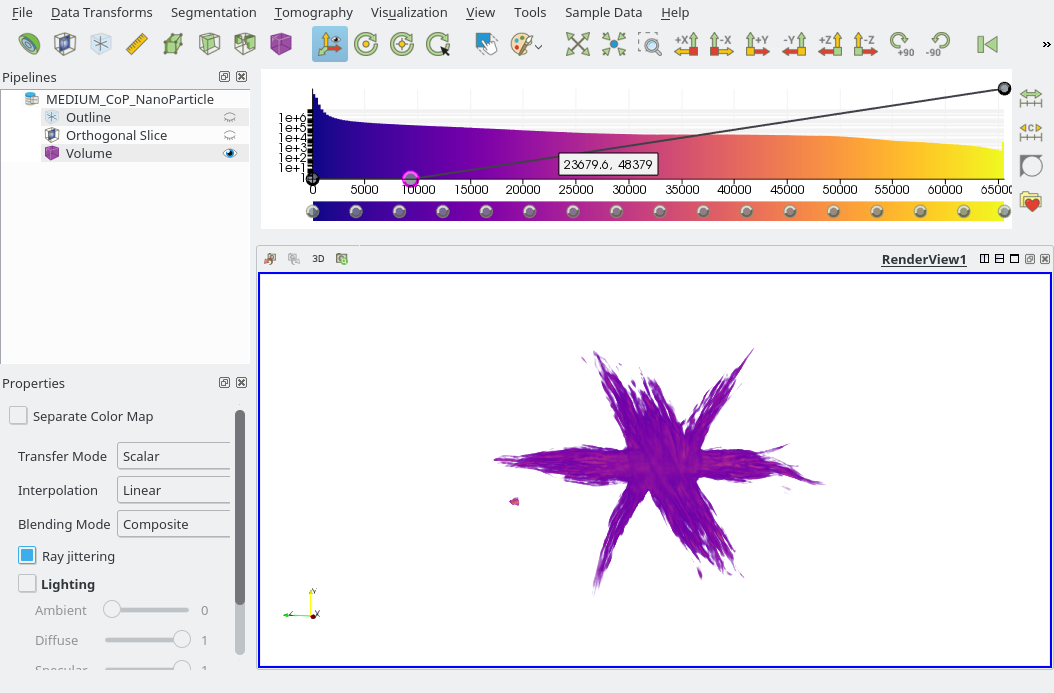This screenshot has width=1054, height=693.
Task: Click the pink-highlighted opacity control point
Action: pos(411,179)
